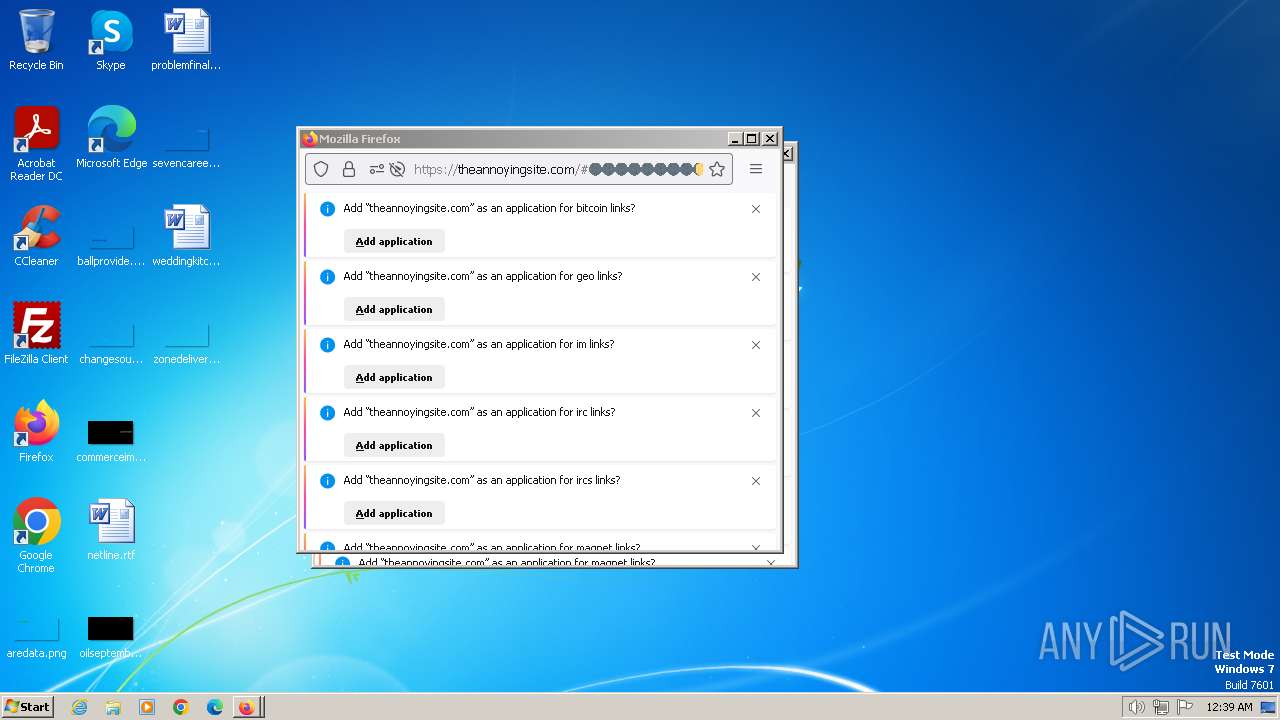Open problemfinal Word document on desktop
Image resolution: width=1280 pixels, height=720 pixels.
pos(186,40)
